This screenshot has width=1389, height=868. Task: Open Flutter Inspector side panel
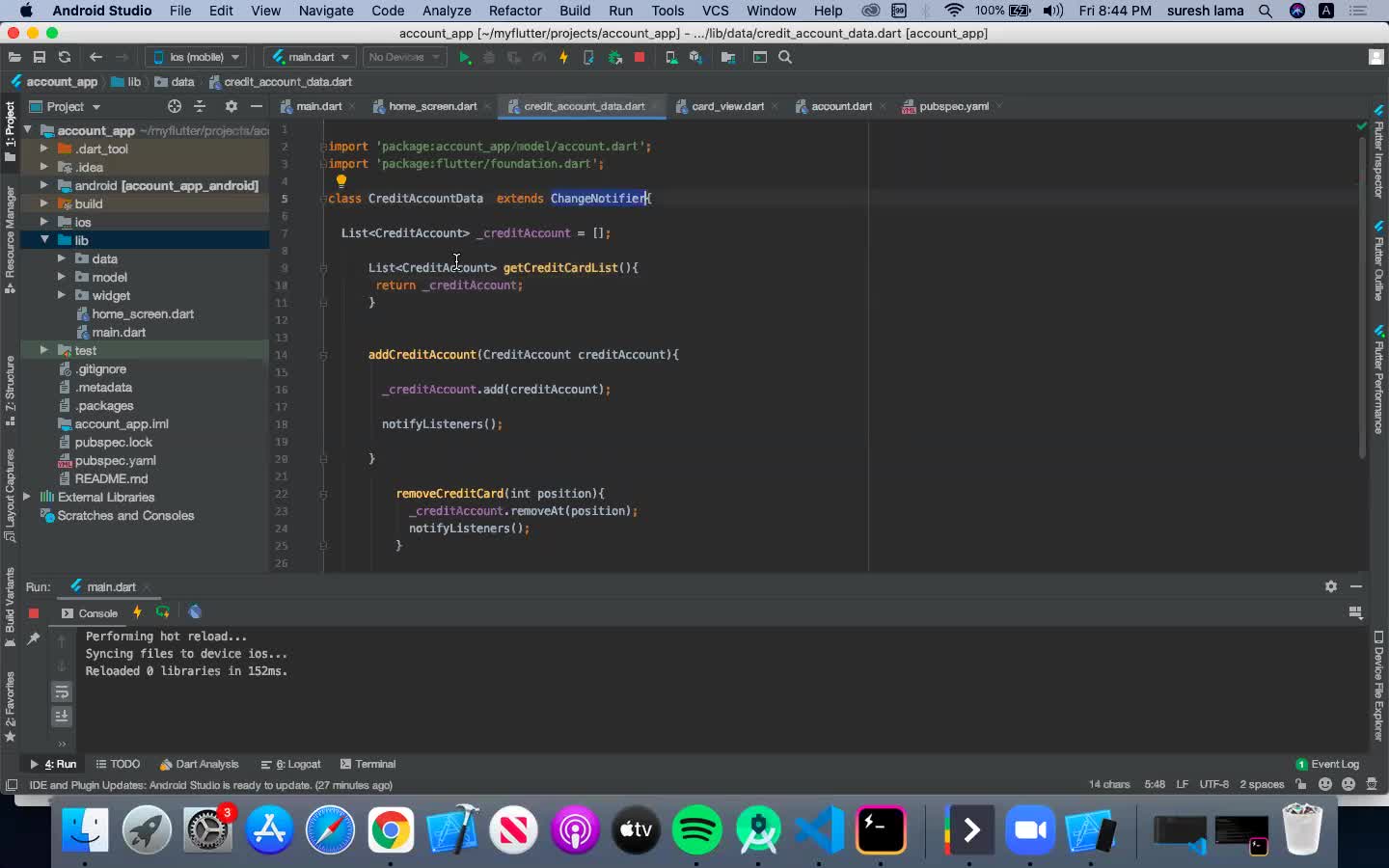tap(1378, 150)
